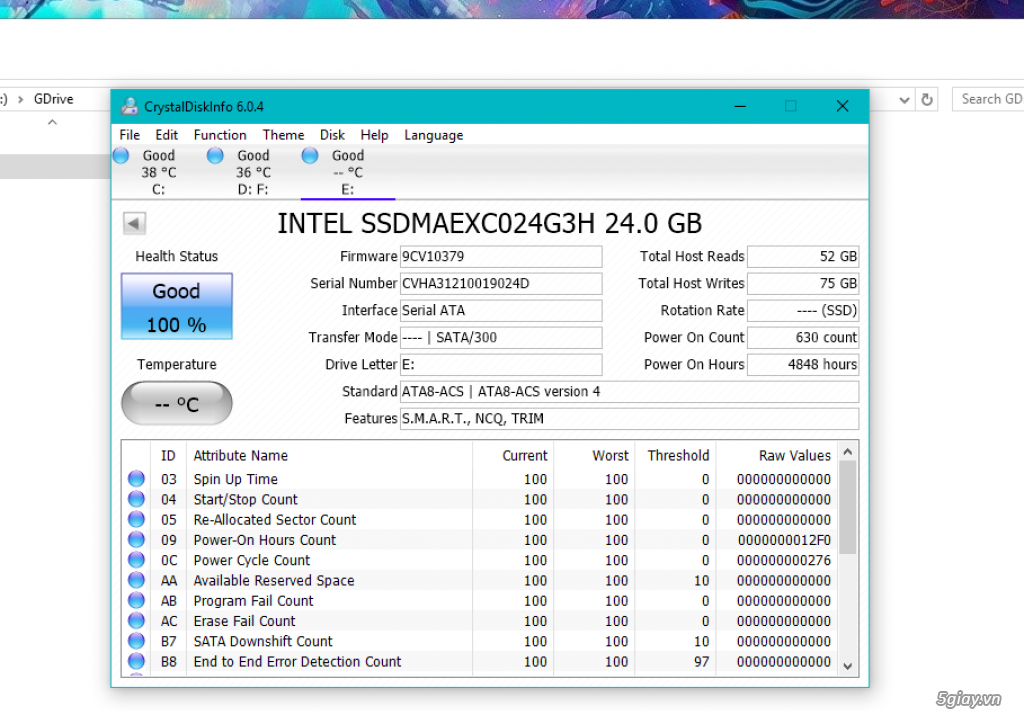Click status orb for SATA Downshift Count
This screenshot has height=715, width=1024.
click(x=137, y=641)
